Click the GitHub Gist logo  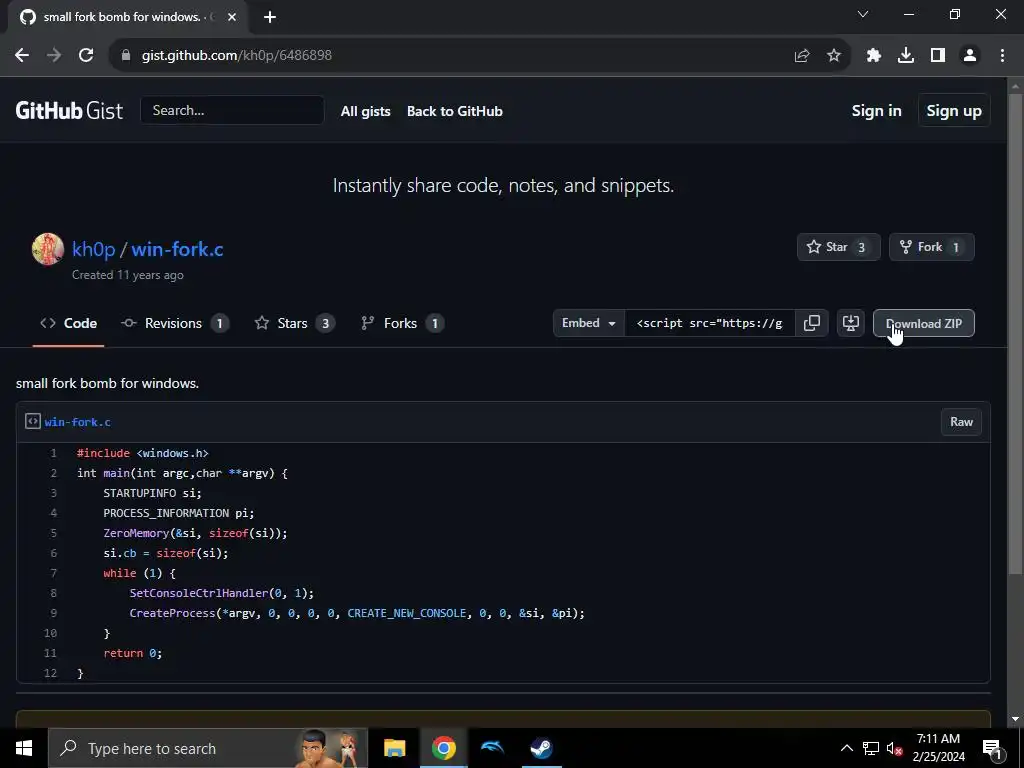point(69,110)
